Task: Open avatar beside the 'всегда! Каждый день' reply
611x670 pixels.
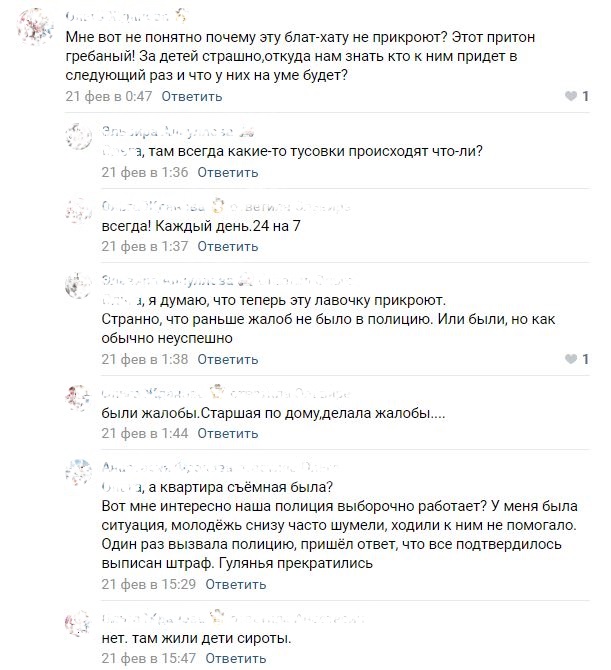Action: click(79, 211)
